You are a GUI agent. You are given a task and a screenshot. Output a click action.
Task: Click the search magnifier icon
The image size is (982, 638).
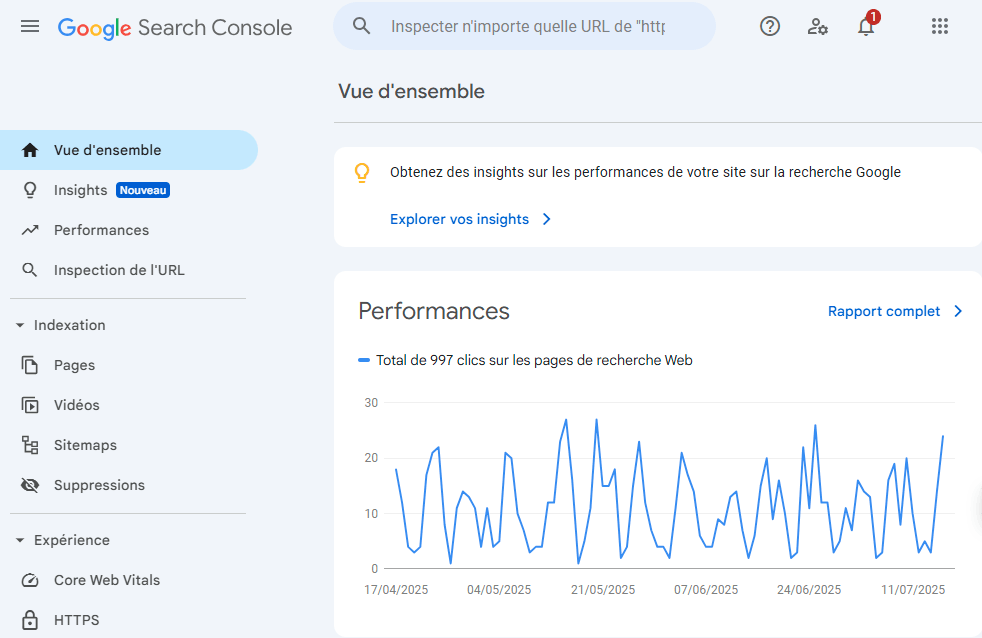click(362, 27)
